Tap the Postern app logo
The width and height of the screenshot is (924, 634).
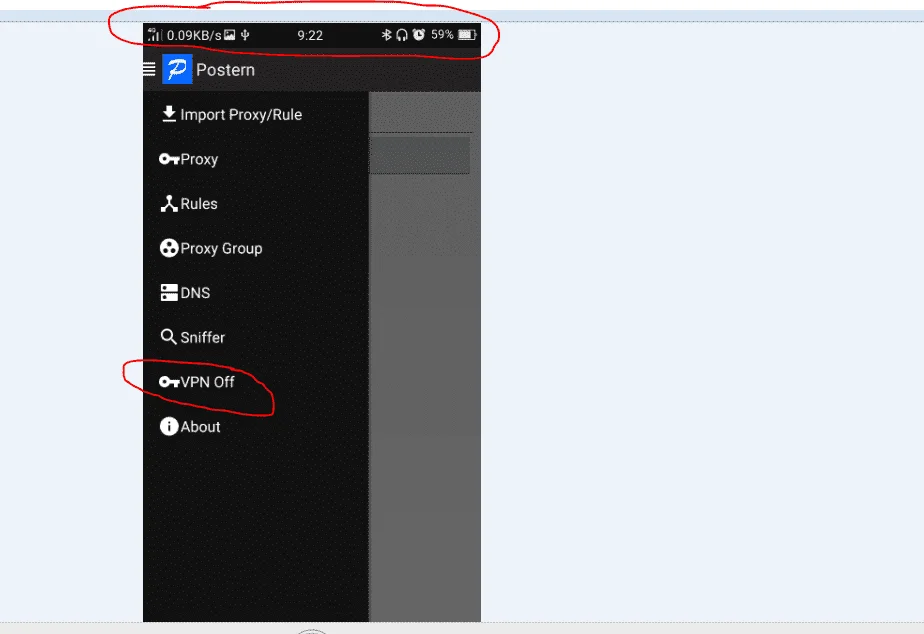177,69
